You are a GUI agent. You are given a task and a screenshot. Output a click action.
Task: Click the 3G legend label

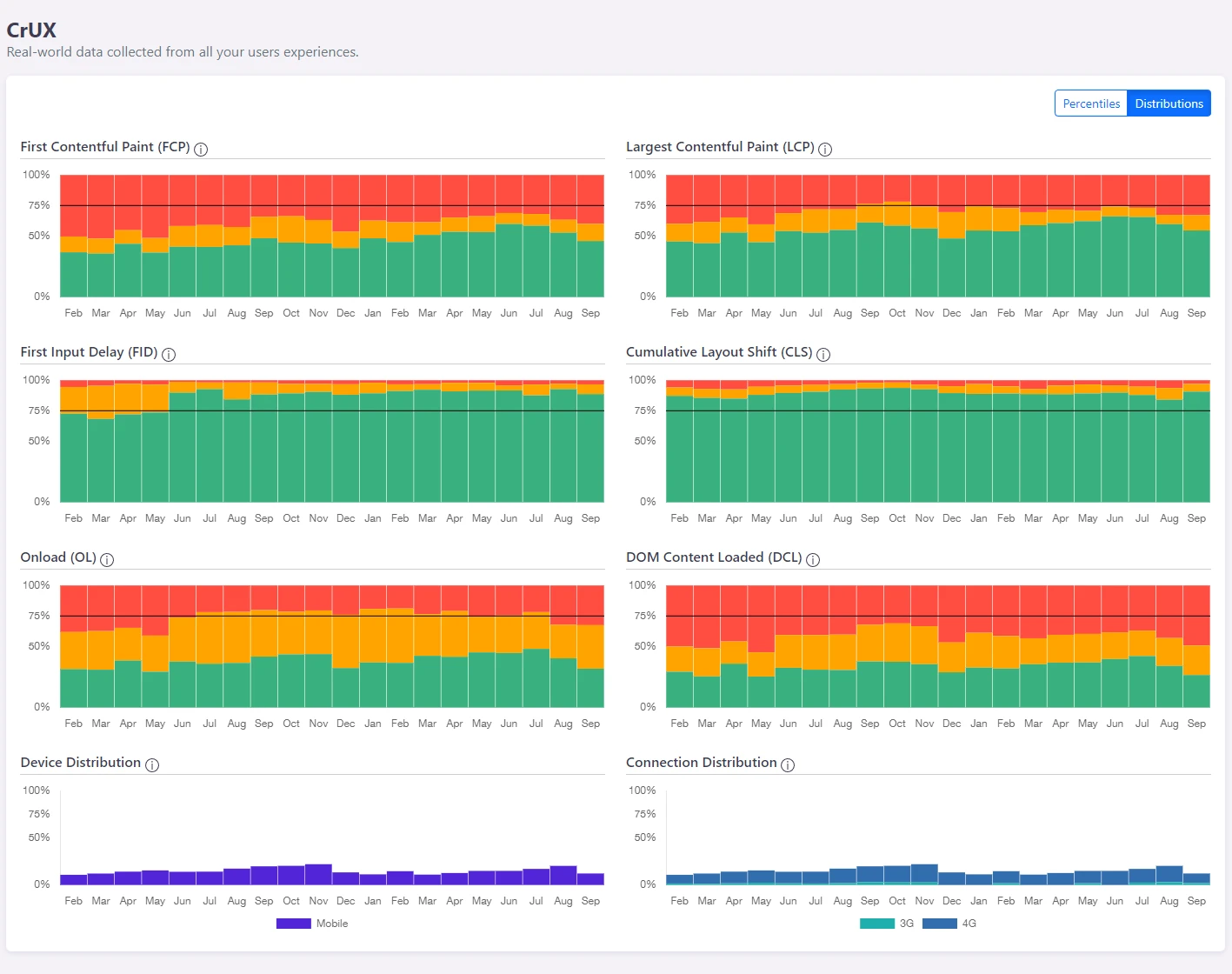click(x=907, y=924)
